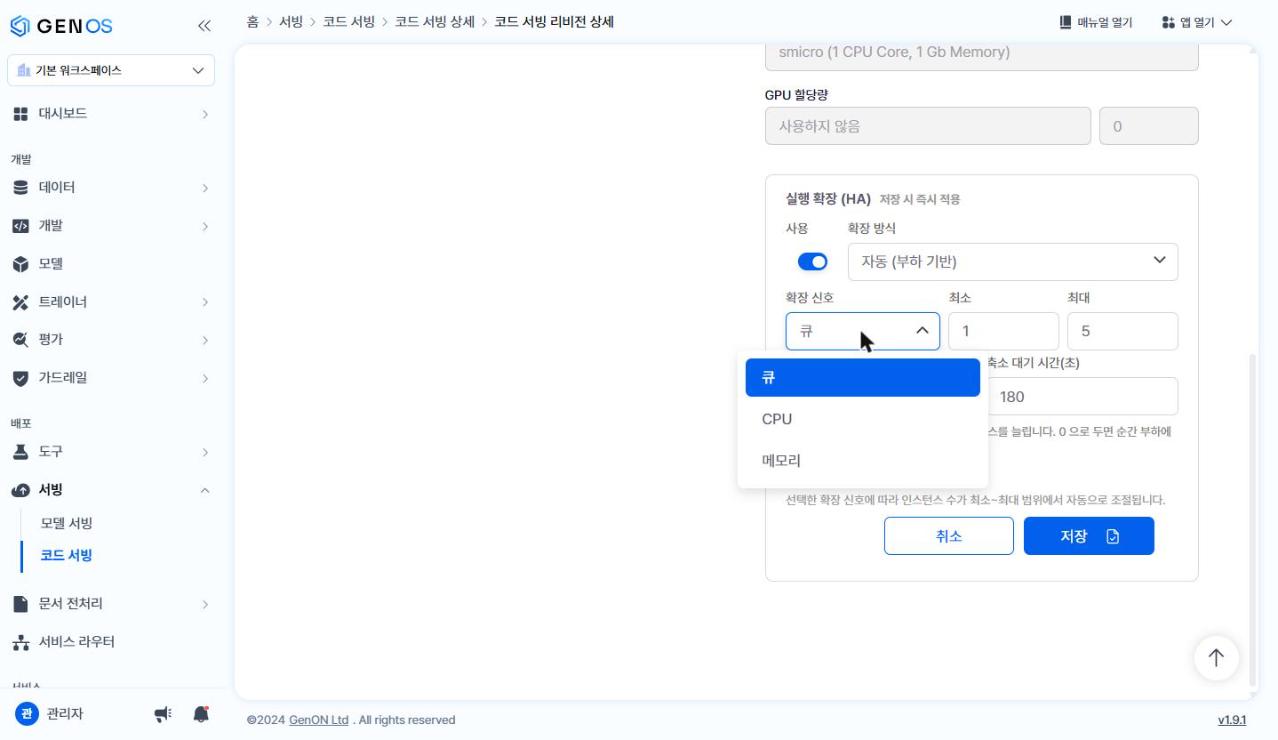Open 모델 서빙 submenu item

(66, 523)
